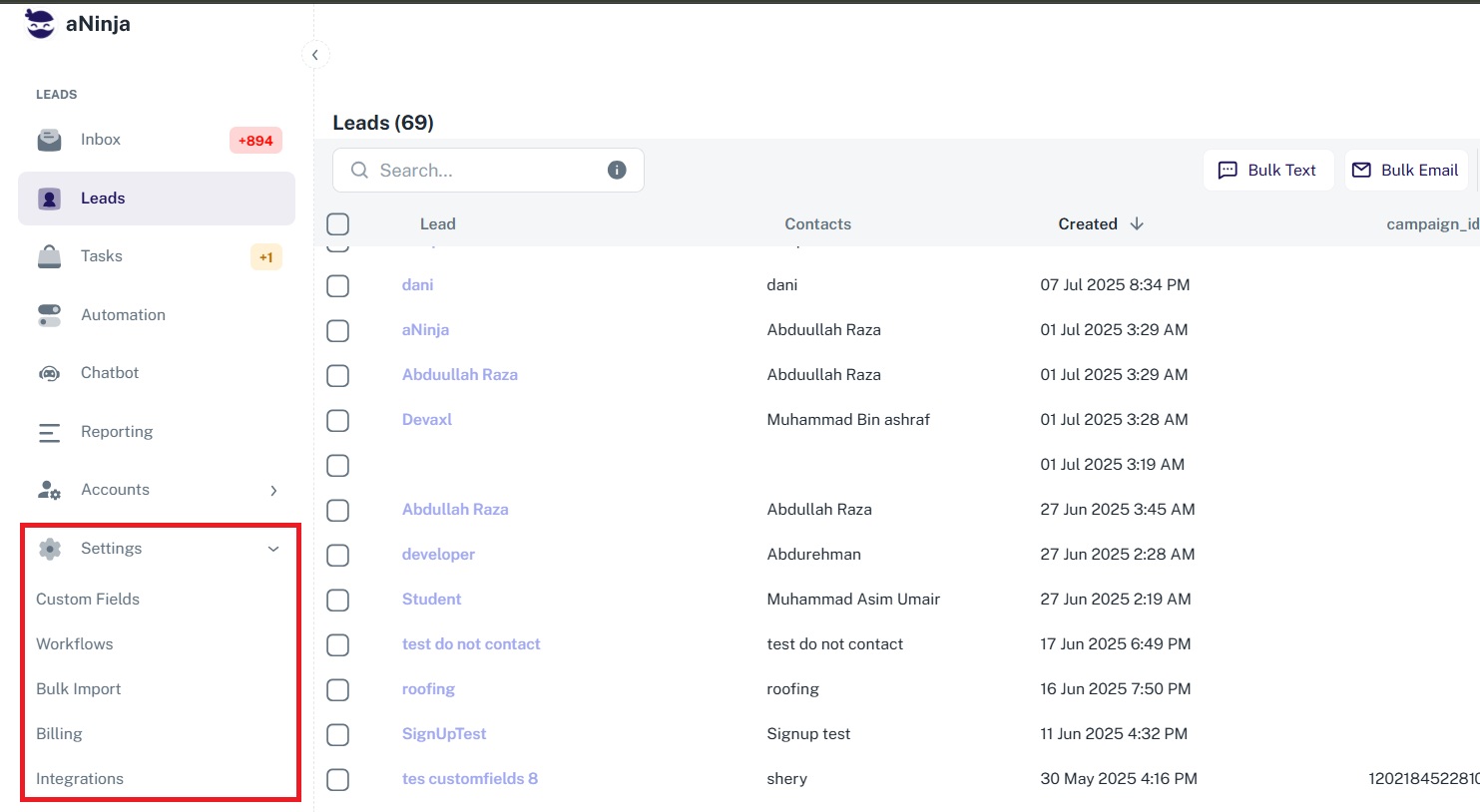Viewport: 1480px width, 812px height.
Task: Open the roofing lead link
Action: (x=428, y=689)
